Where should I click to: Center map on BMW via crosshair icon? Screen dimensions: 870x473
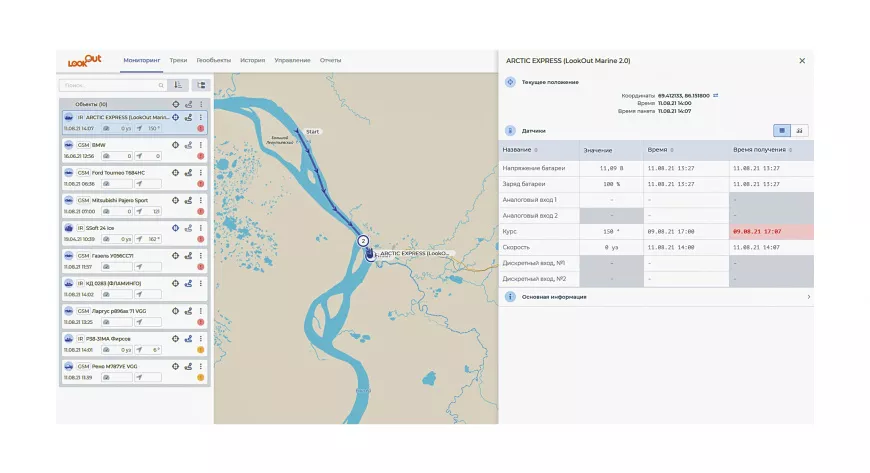click(x=175, y=145)
